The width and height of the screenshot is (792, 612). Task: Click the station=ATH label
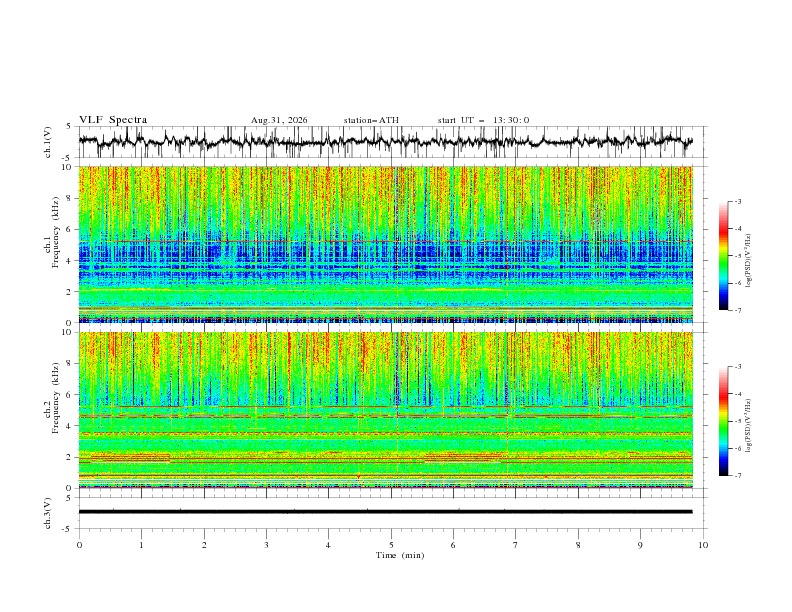[371, 120]
